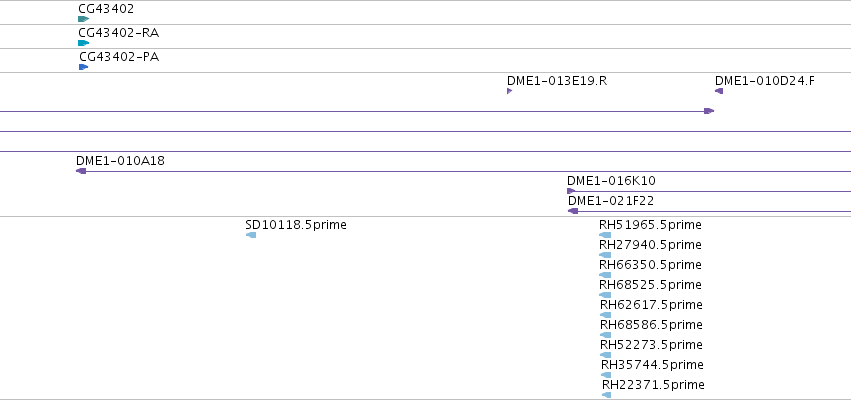Click the right-pointing arrowhead ending the long purple line
This screenshot has width=851, height=400.
click(x=709, y=111)
